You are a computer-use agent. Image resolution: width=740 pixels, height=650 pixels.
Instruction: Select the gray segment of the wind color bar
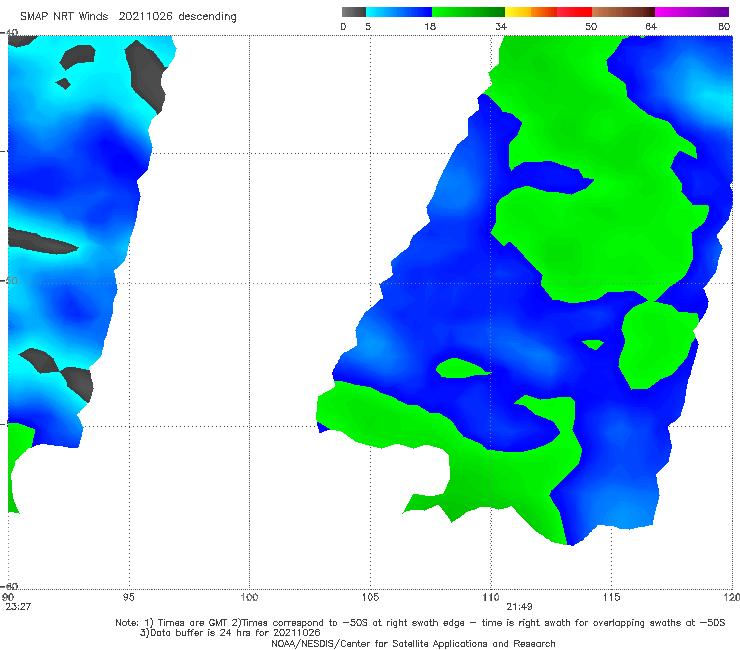tap(354, 12)
